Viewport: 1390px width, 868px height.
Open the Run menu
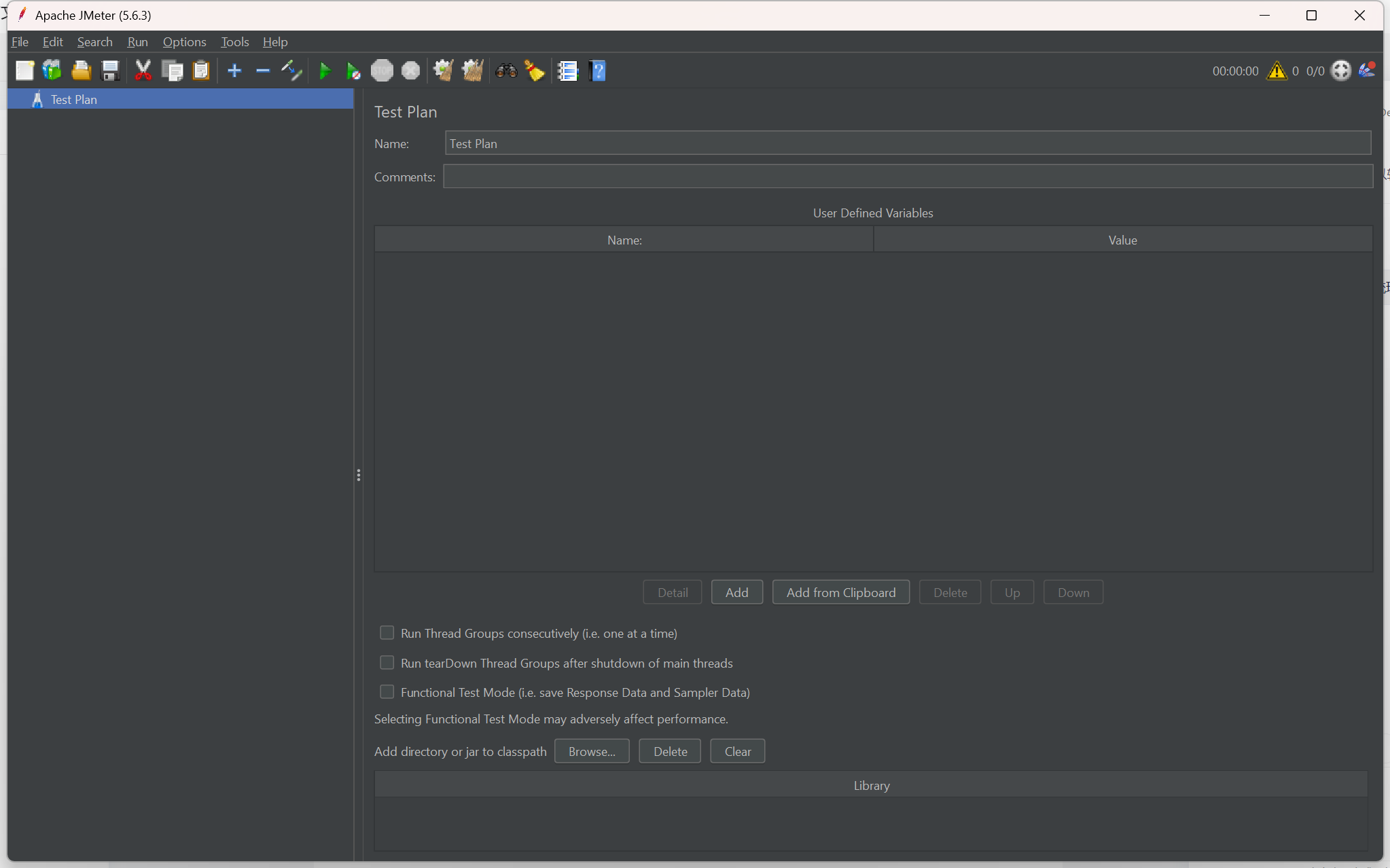(137, 42)
